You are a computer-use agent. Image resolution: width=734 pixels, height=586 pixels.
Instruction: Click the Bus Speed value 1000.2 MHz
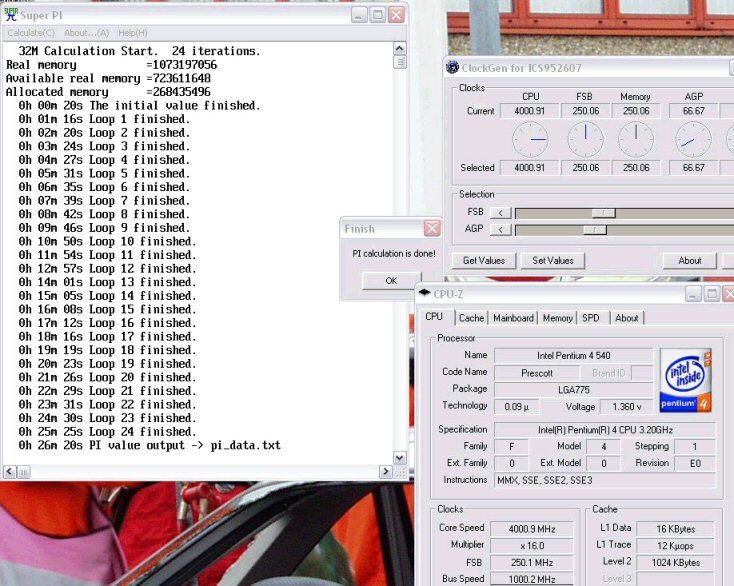tap(532, 579)
